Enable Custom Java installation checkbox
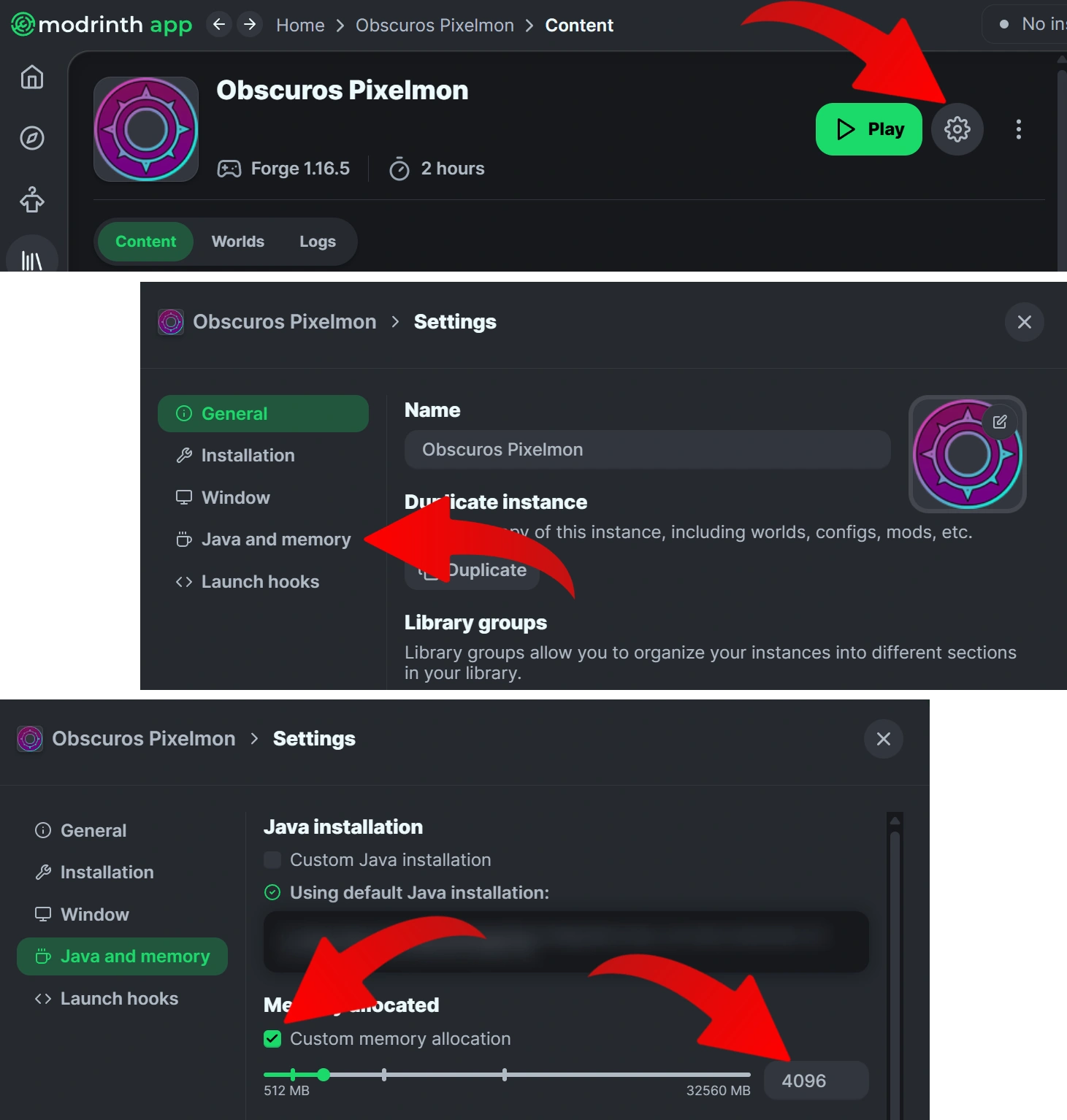1067x1120 pixels. pyautogui.click(x=272, y=859)
